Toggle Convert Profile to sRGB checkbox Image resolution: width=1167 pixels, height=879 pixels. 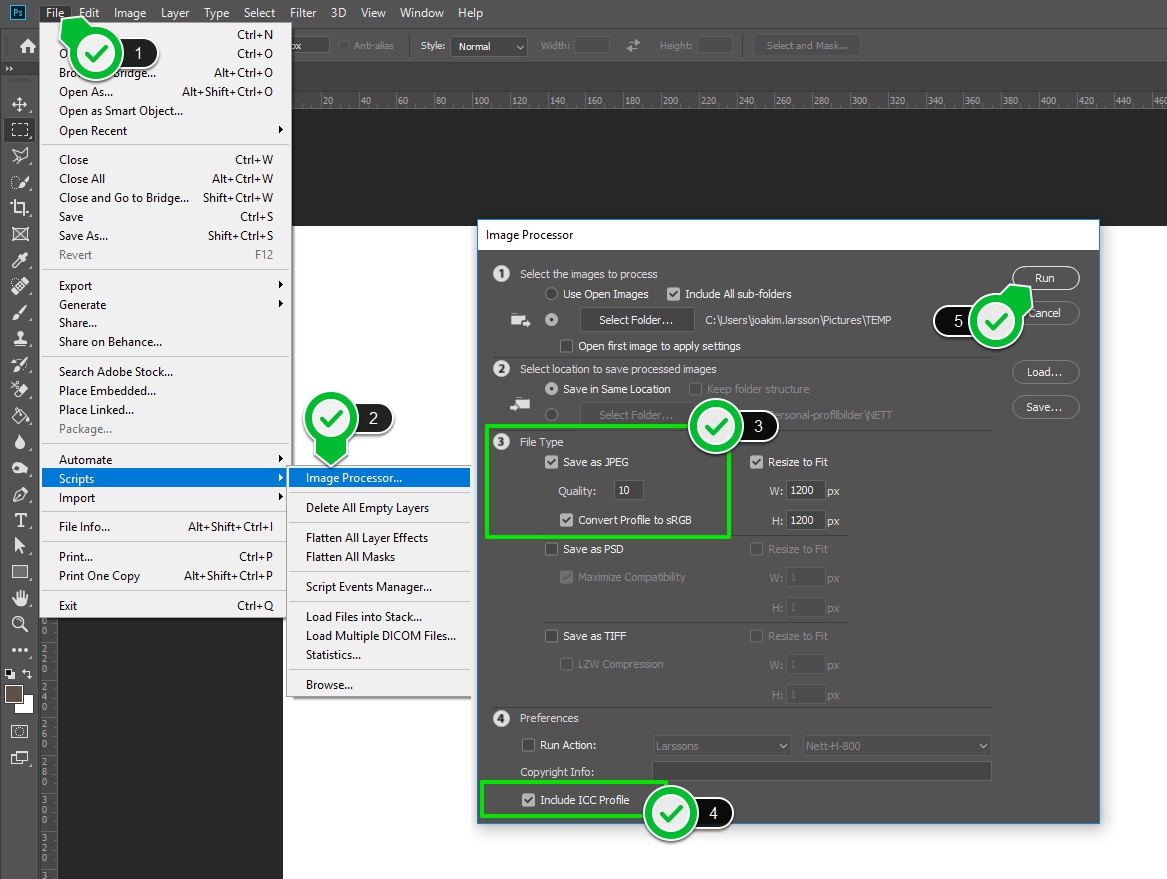566,520
